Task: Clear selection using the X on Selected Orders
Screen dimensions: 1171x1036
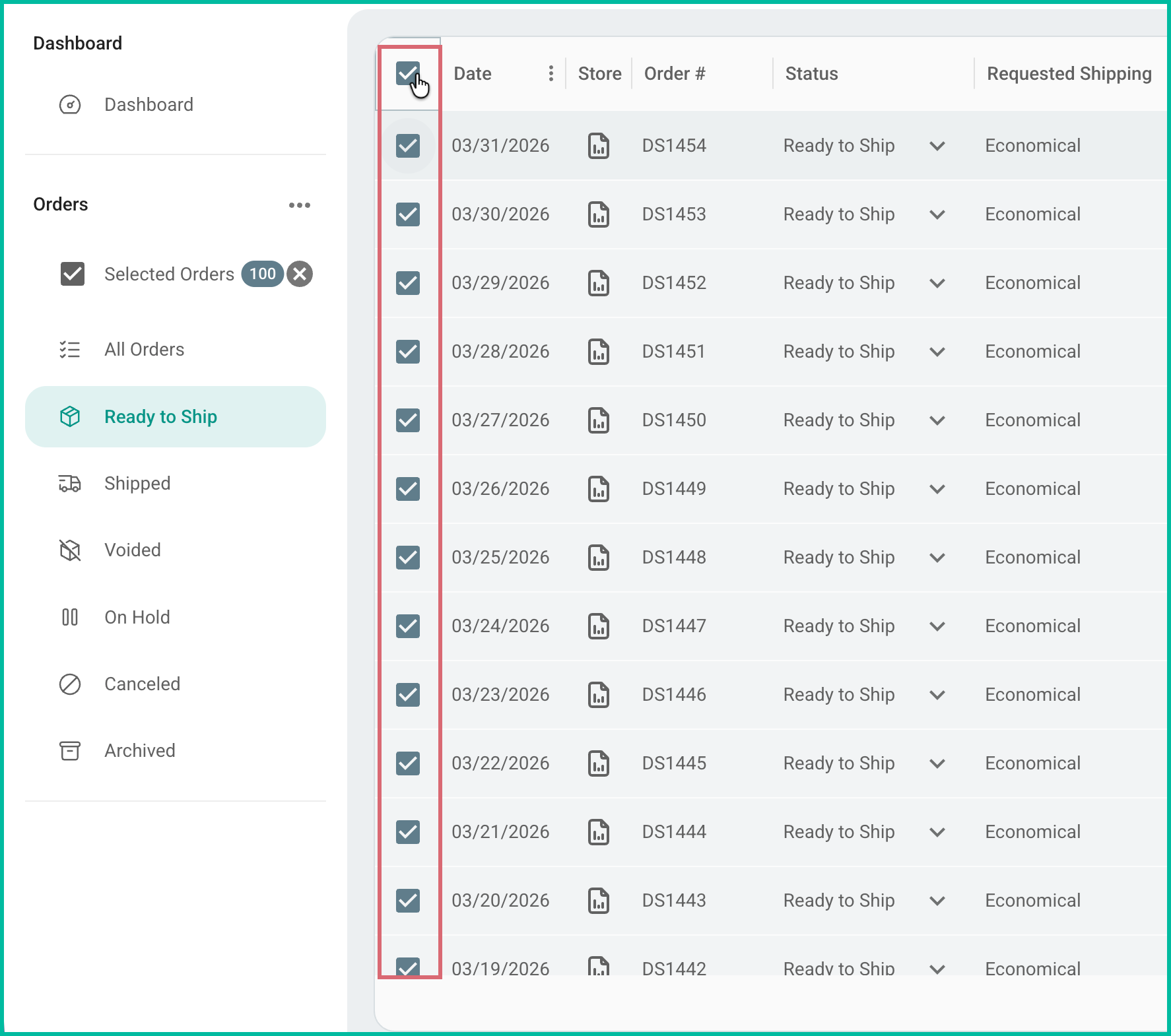Action: [298, 274]
